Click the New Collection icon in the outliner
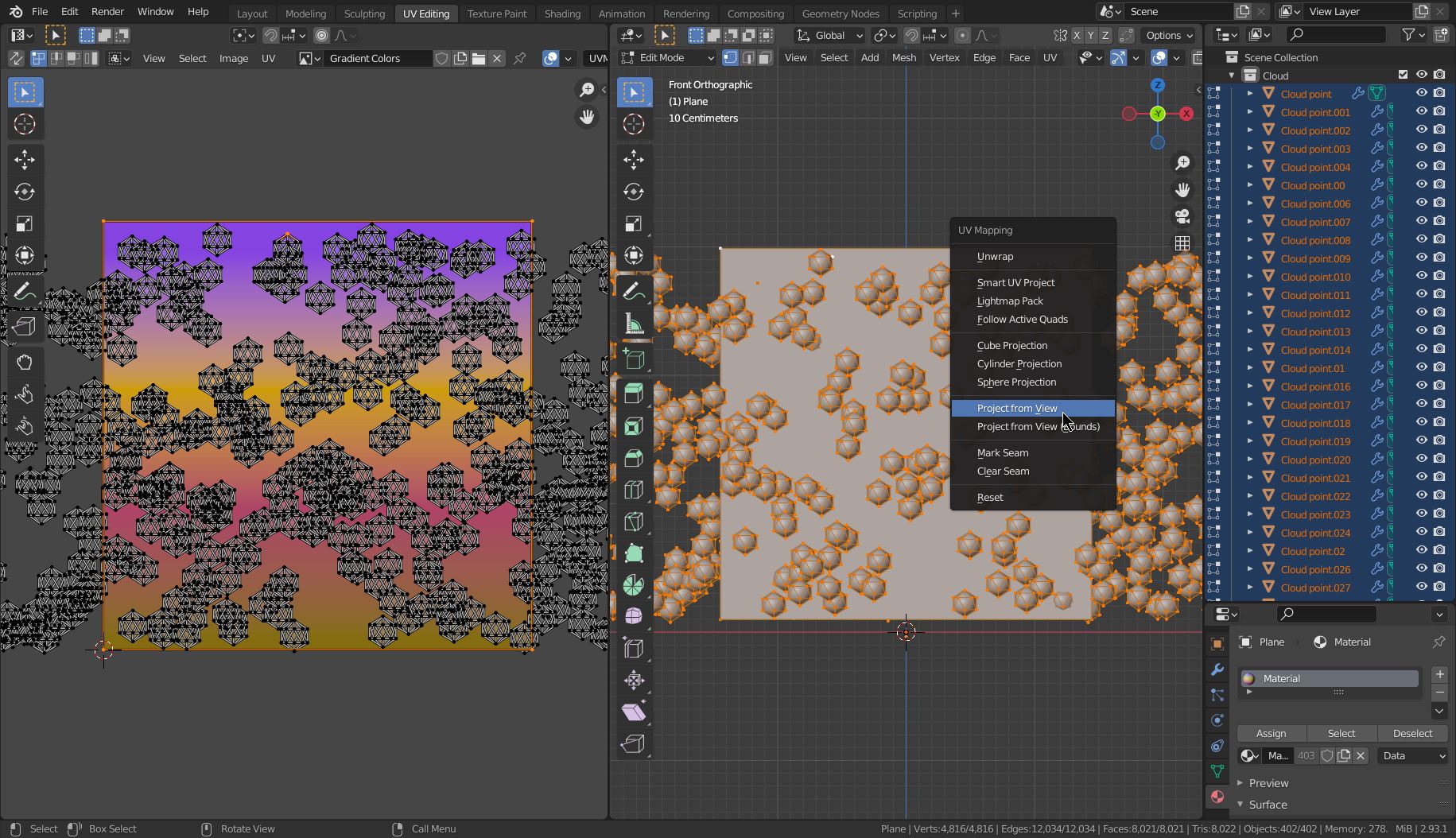Viewport: 1456px width, 838px height. point(1440,34)
